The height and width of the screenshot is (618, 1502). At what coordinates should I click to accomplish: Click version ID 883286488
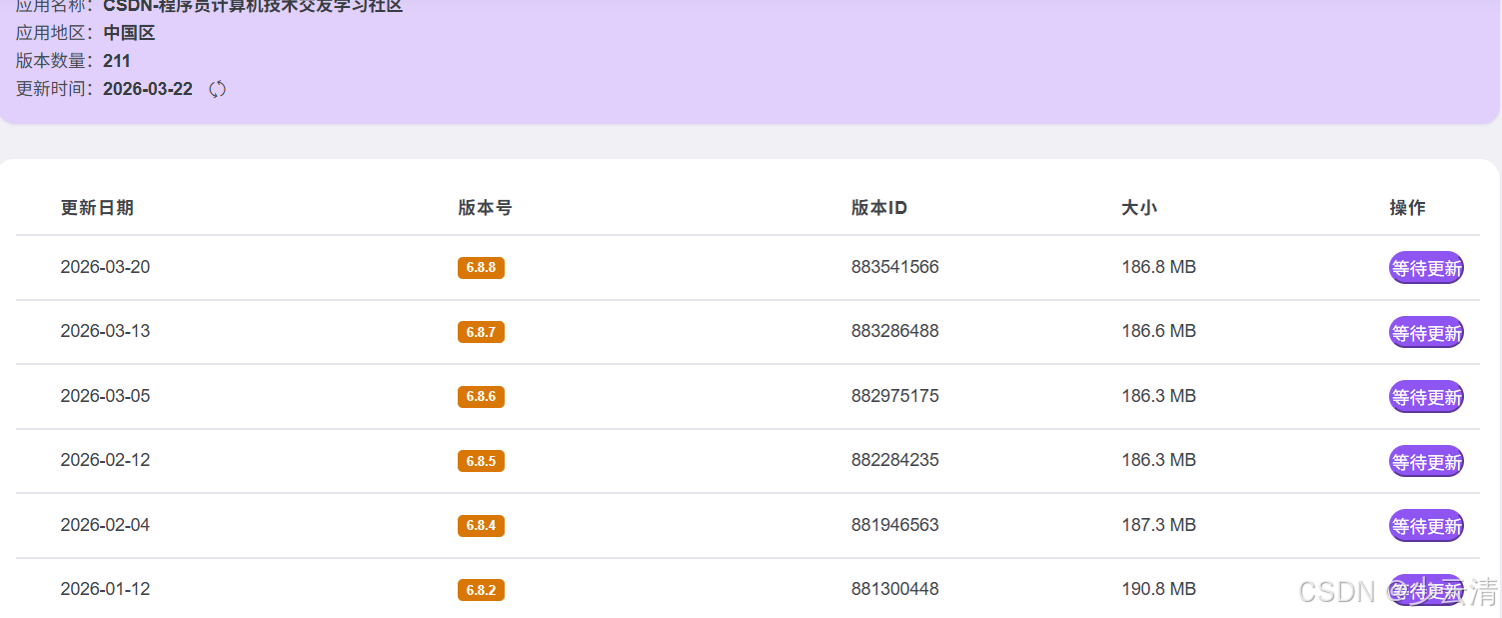pos(895,331)
